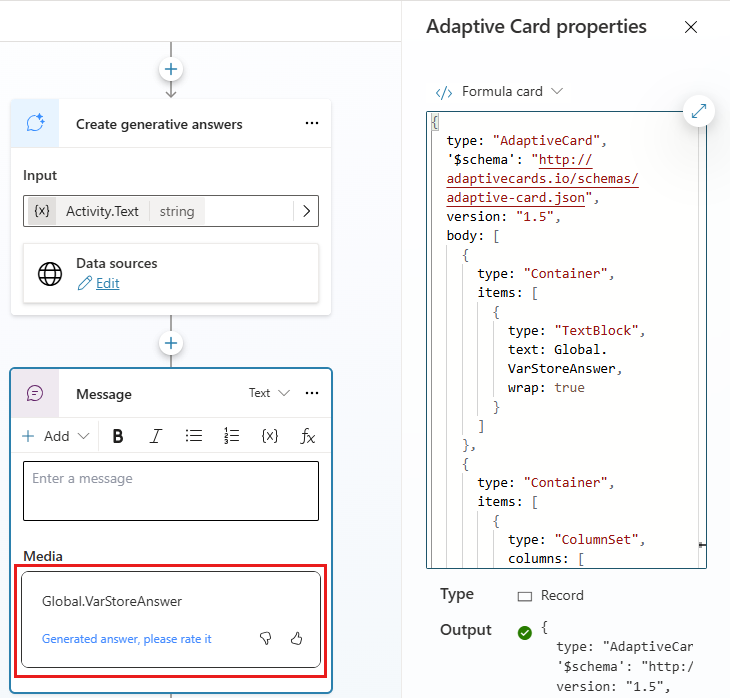Toggle italic formatting
The width and height of the screenshot is (730, 698).
155,436
